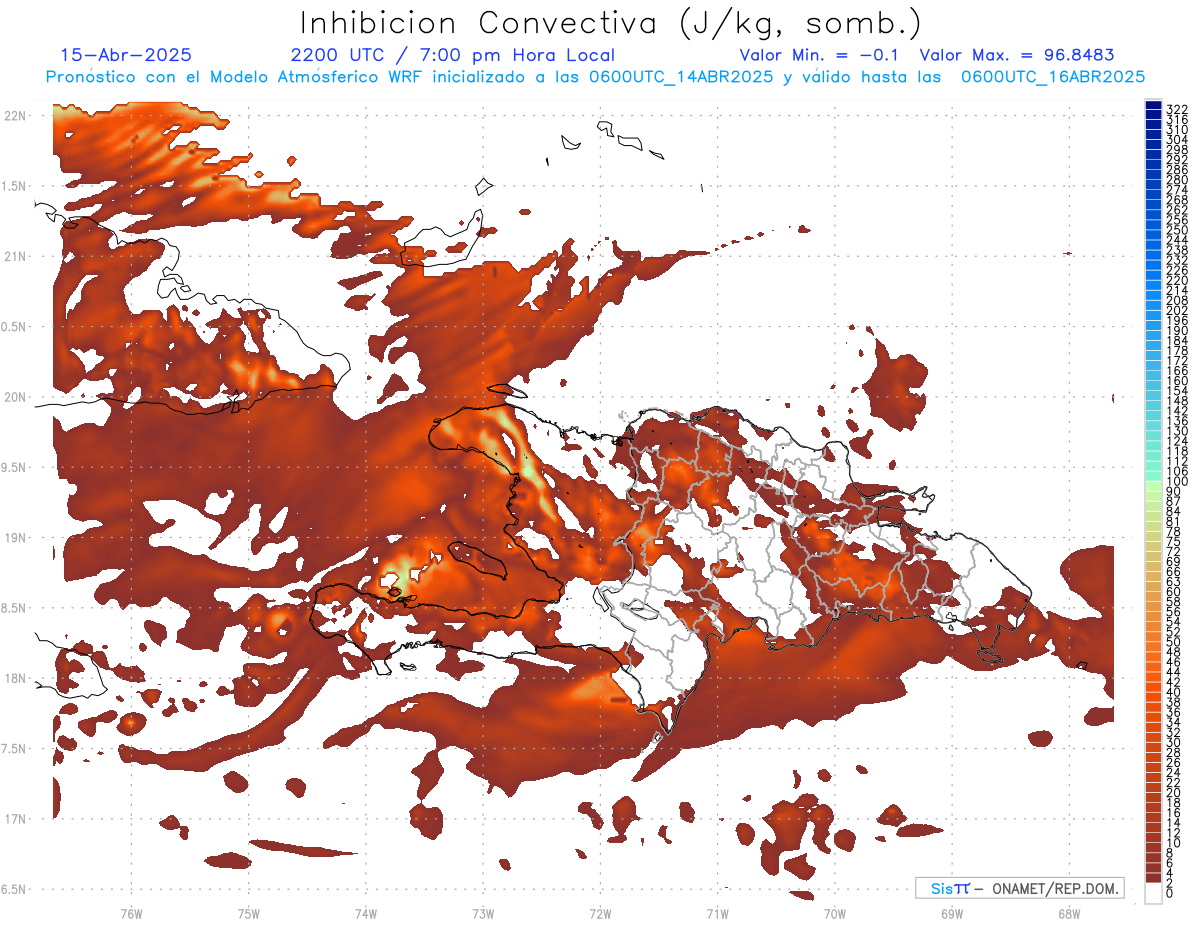The width and height of the screenshot is (1200, 927).
Task: Click the '71W' longitude label
Action: pos(717,913)
